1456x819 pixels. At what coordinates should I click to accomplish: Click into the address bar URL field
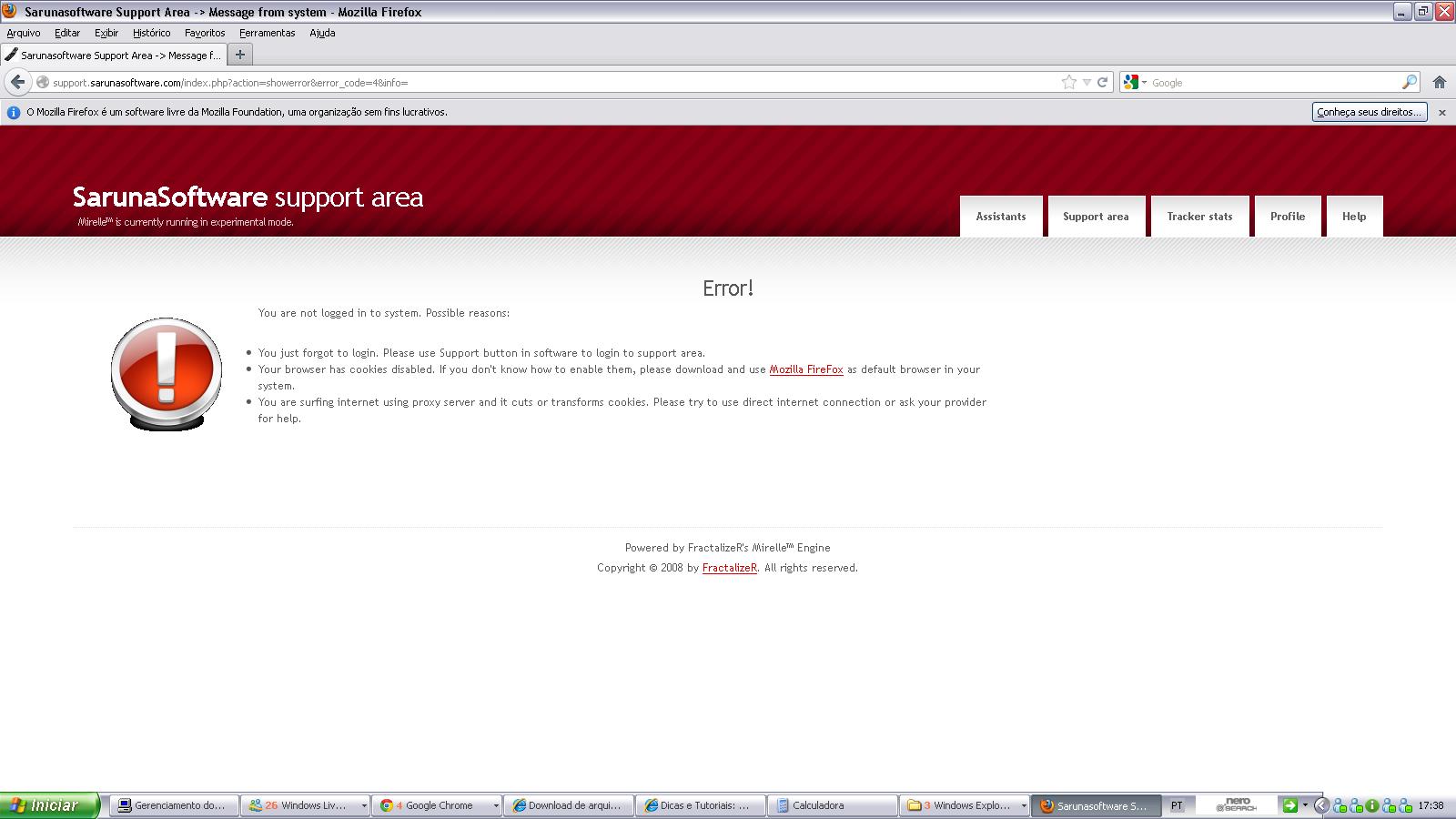[554, 82]
